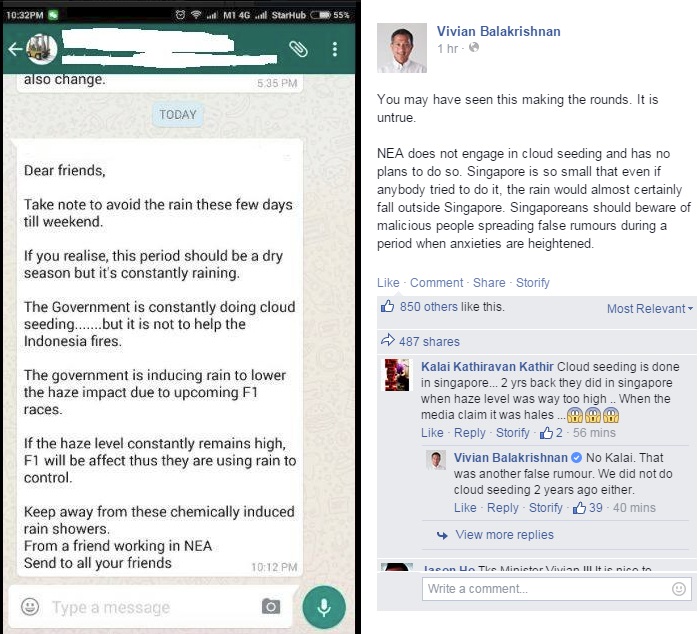Click the smiley icon in comment box

pyautogui.click(x=679, y=589)
